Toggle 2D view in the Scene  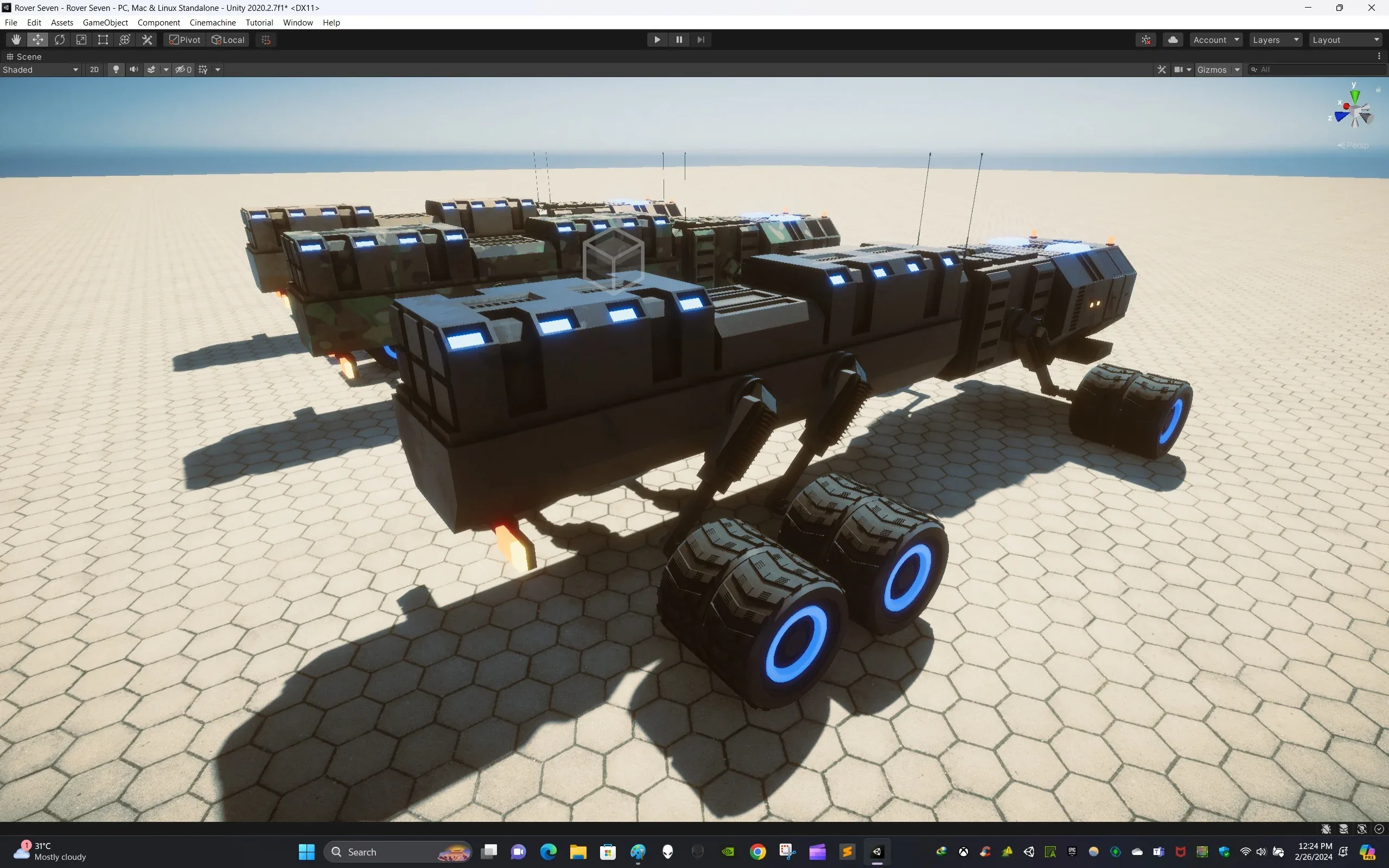click(x=94, y=69)
